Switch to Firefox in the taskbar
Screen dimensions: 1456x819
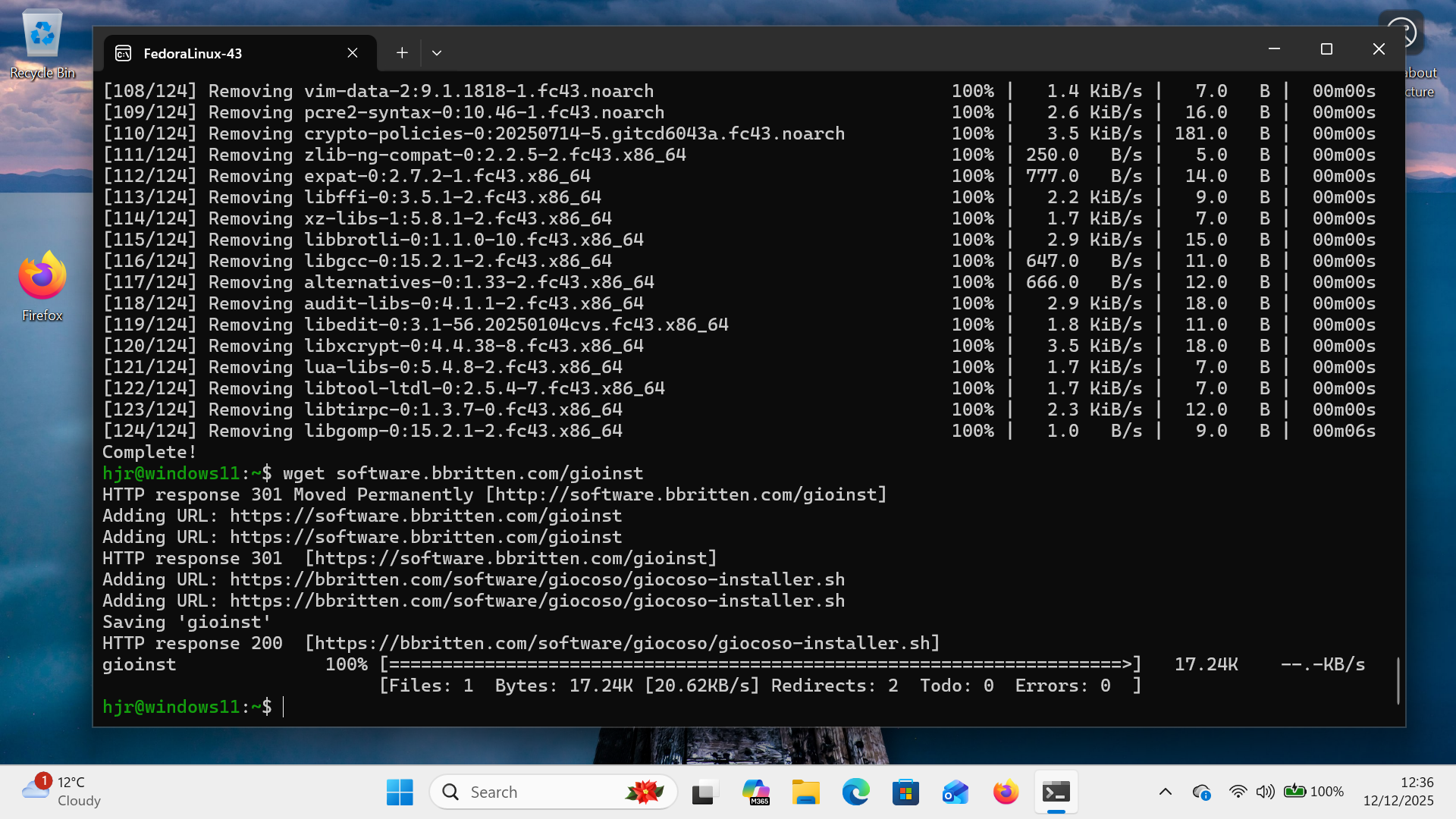coord(1006,792)
